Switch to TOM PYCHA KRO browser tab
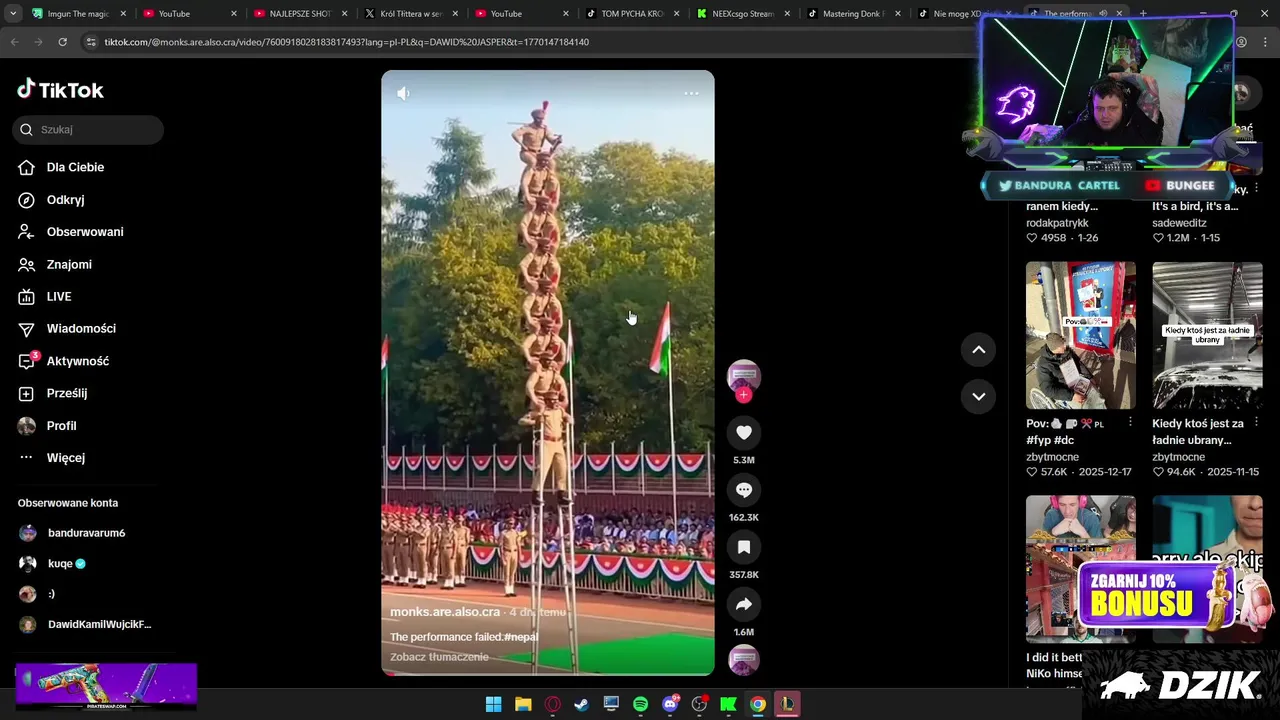Screen dimensions: 1280x720 point(633,14)
